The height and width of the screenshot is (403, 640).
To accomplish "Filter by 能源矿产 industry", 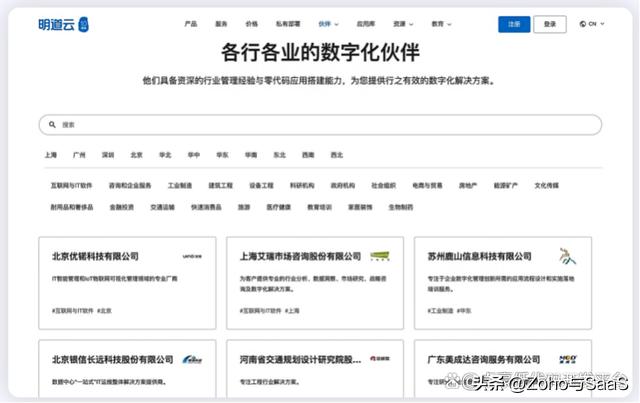I will [506, 185].
